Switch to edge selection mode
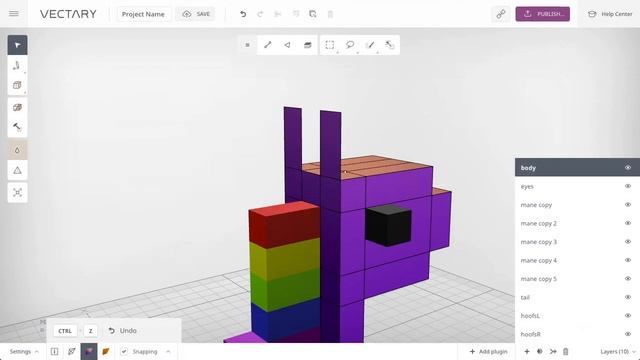Viewport: 640px width, 360px height. [268, 45]
